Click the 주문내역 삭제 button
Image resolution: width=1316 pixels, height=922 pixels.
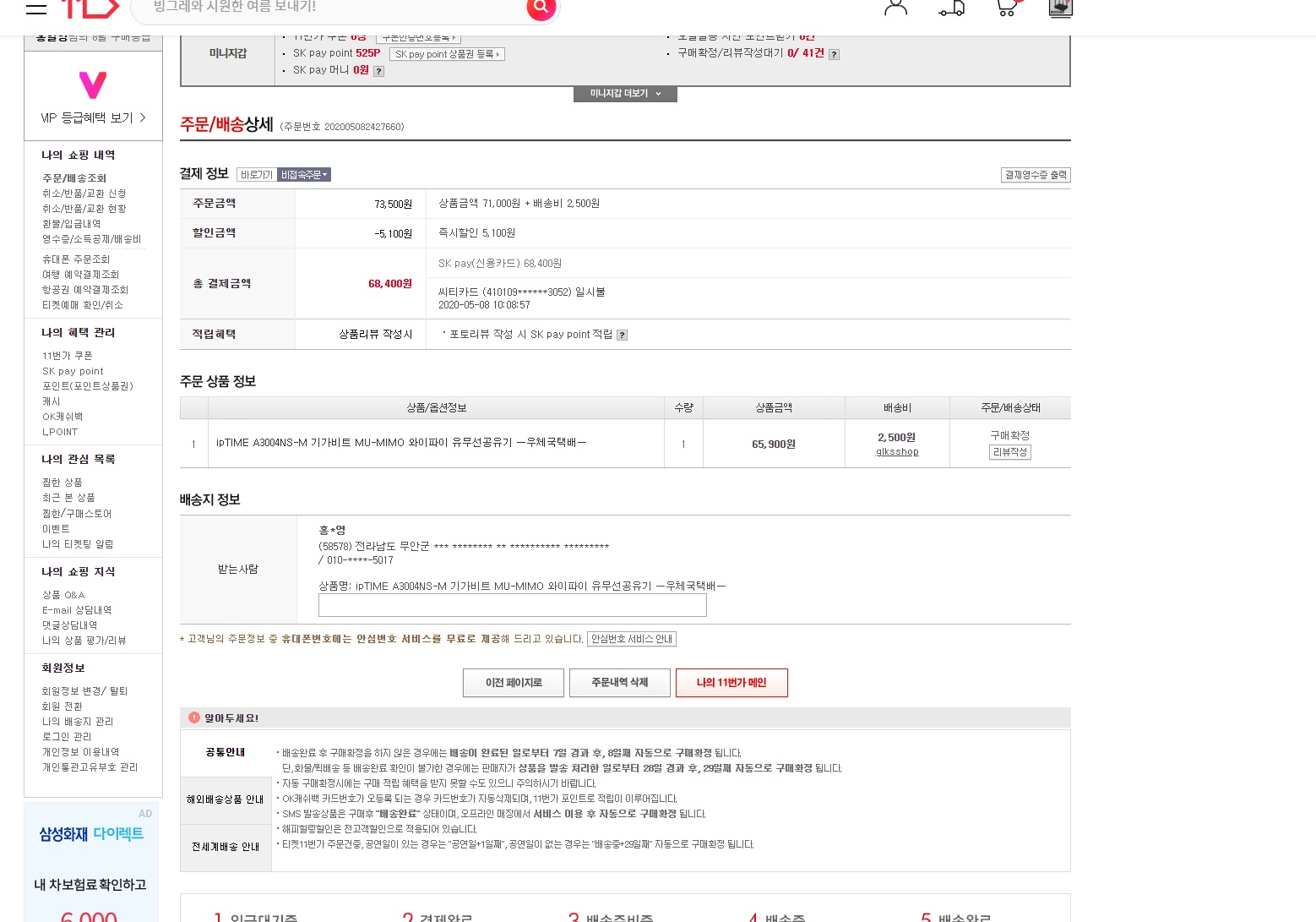[x=620, y=683]
